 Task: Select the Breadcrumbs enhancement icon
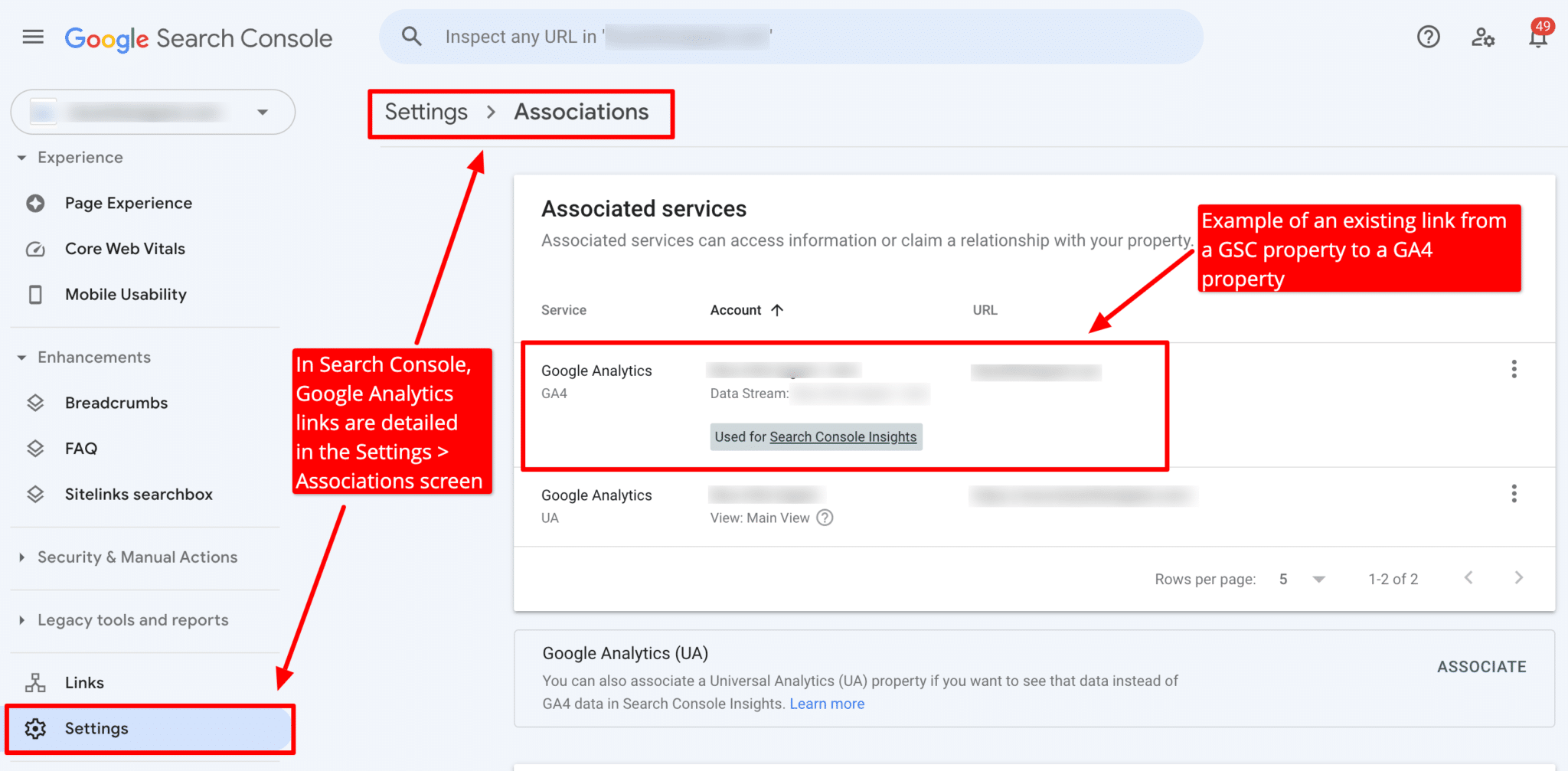point(36,402)
